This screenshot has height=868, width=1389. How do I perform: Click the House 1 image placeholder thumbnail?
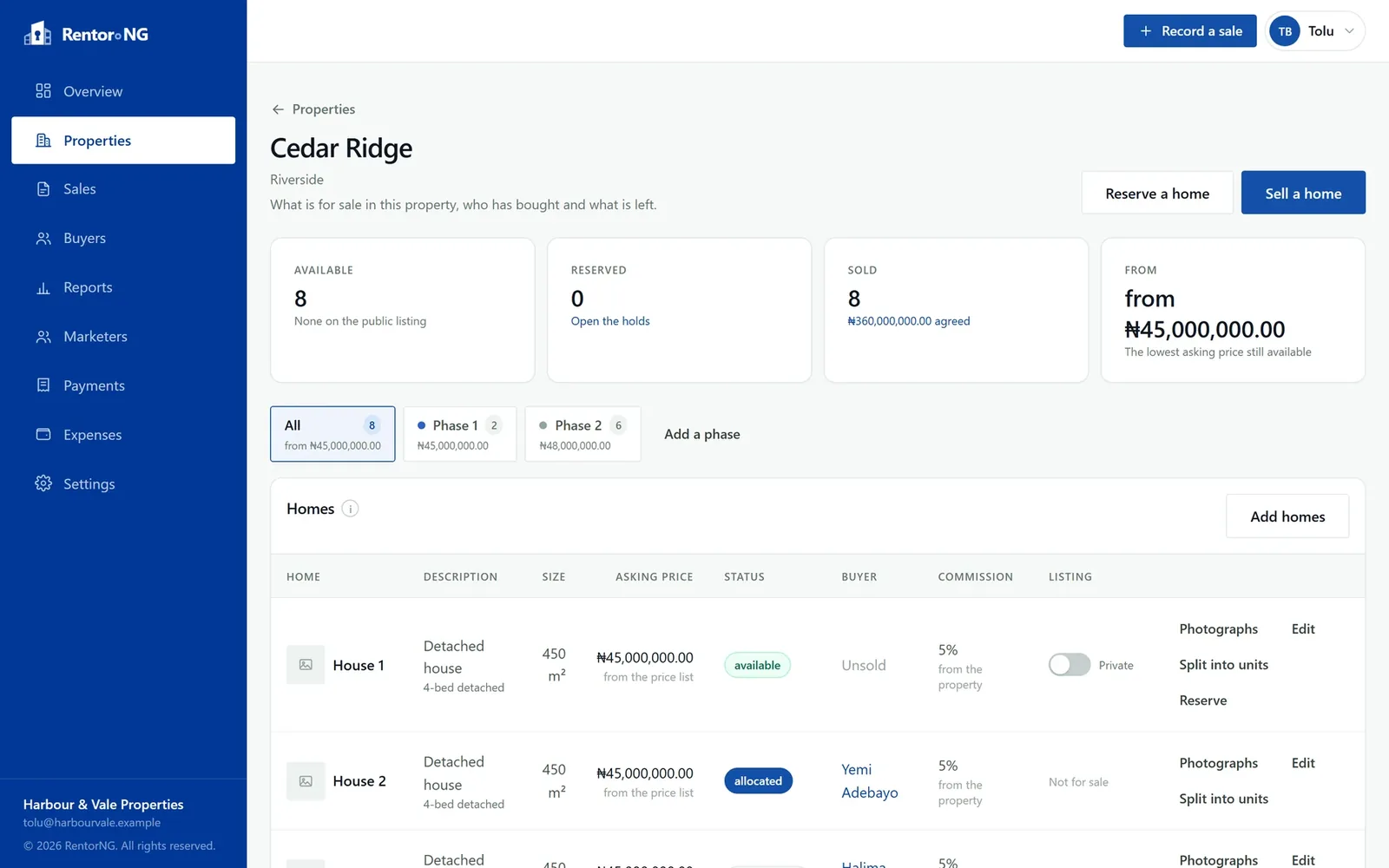tap(306, 665)
